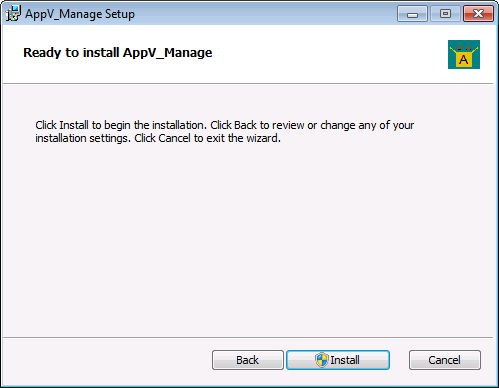This screenshot has height=388, width=499.
Task: Click the disabled maximize icon in title bar
Action: [445, 14]
